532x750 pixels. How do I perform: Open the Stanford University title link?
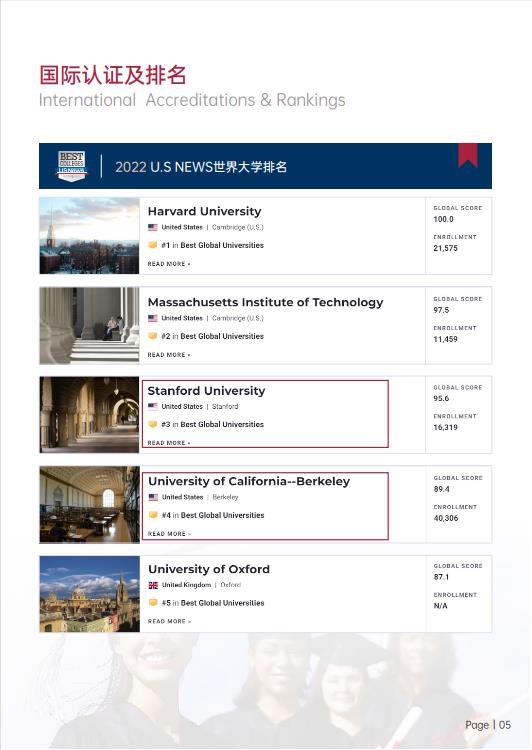click(x=206, y=391)
